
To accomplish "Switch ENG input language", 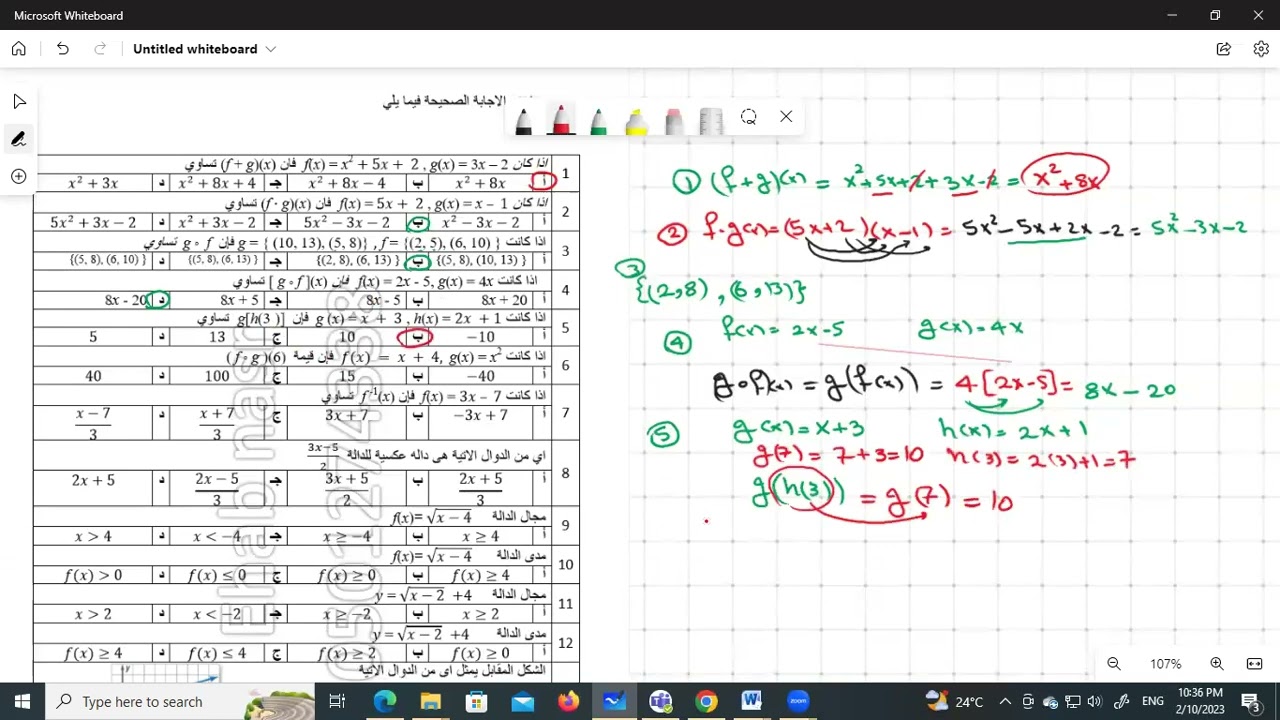I will pos(1152,701).
